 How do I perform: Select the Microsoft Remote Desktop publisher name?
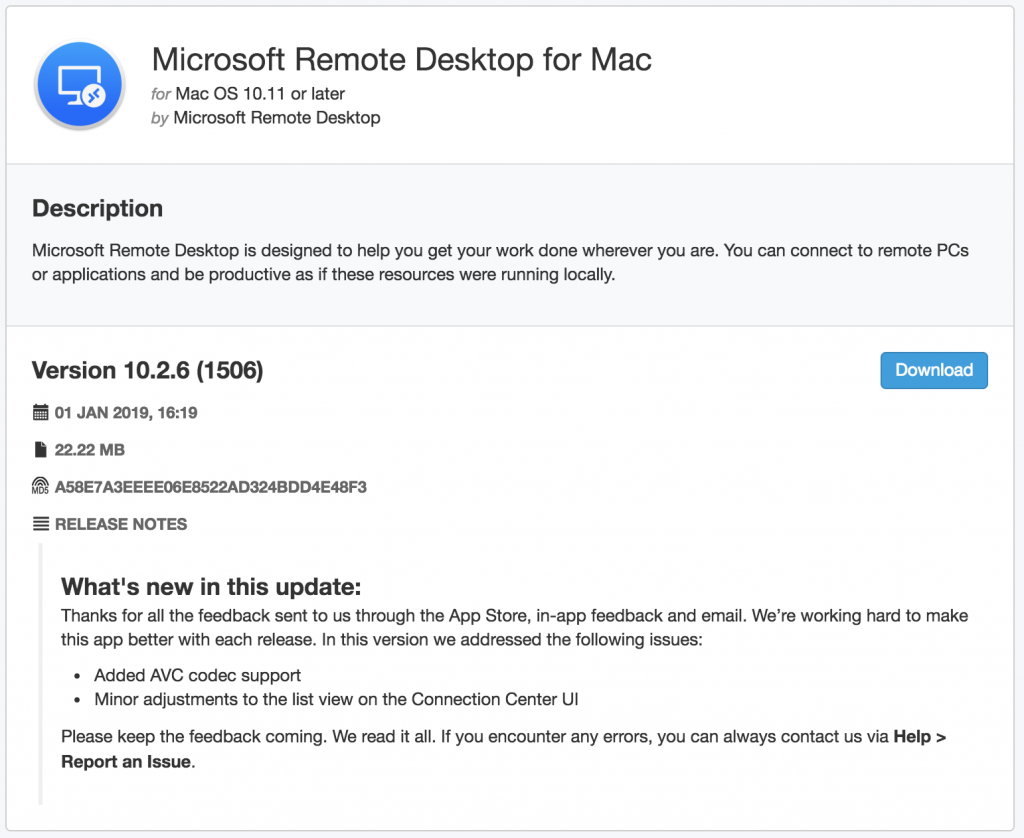277,118
